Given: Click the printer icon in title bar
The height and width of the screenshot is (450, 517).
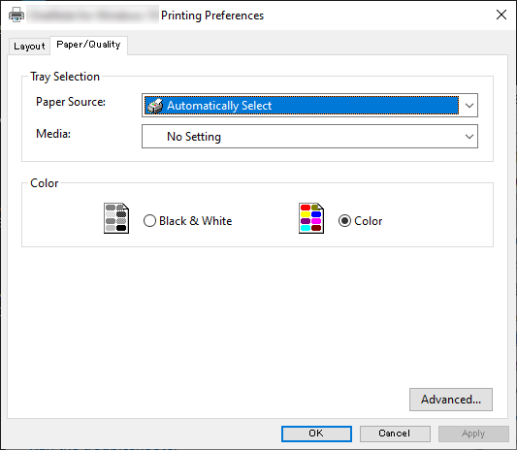Looking at the screenshot, I should pyautogui.click(x=16, y=15).
